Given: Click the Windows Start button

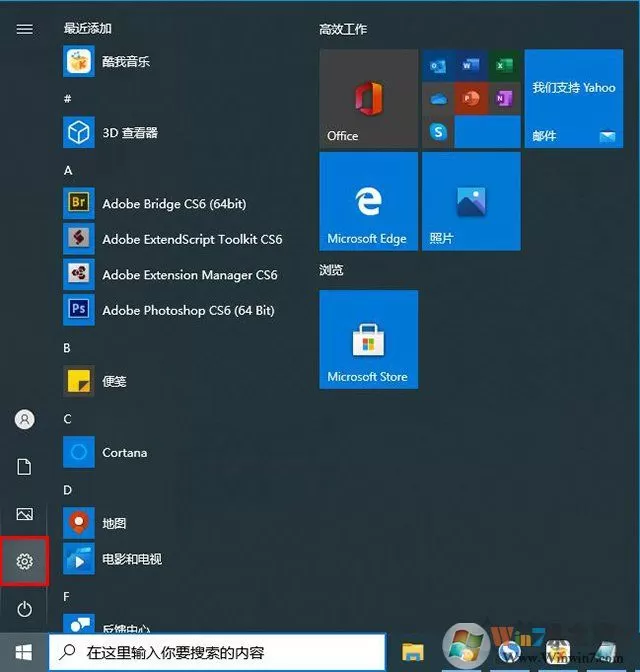Looking at the screenshot, I should tap(24, 652).
